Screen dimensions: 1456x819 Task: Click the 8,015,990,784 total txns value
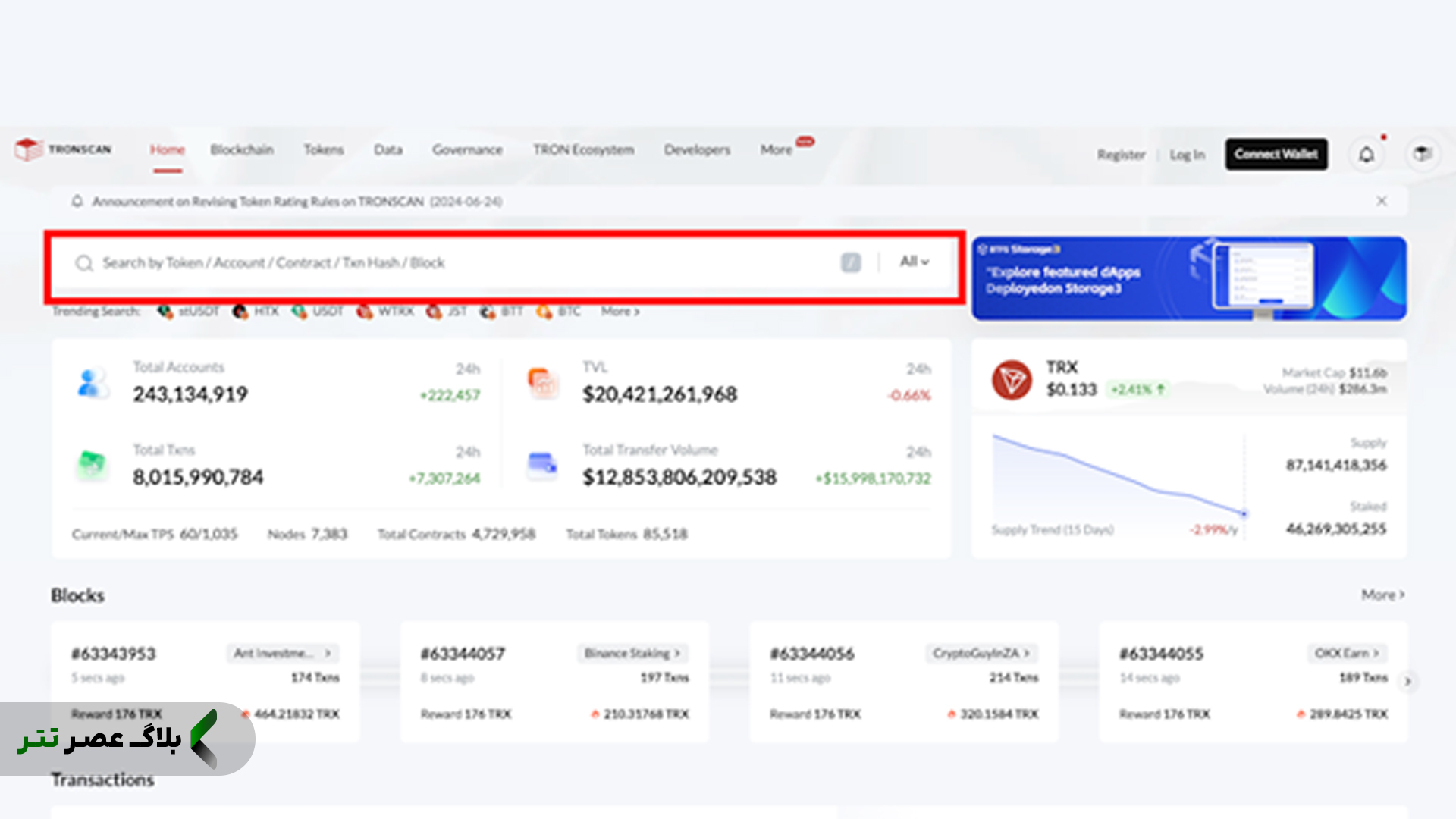click(x=198, y=477)
